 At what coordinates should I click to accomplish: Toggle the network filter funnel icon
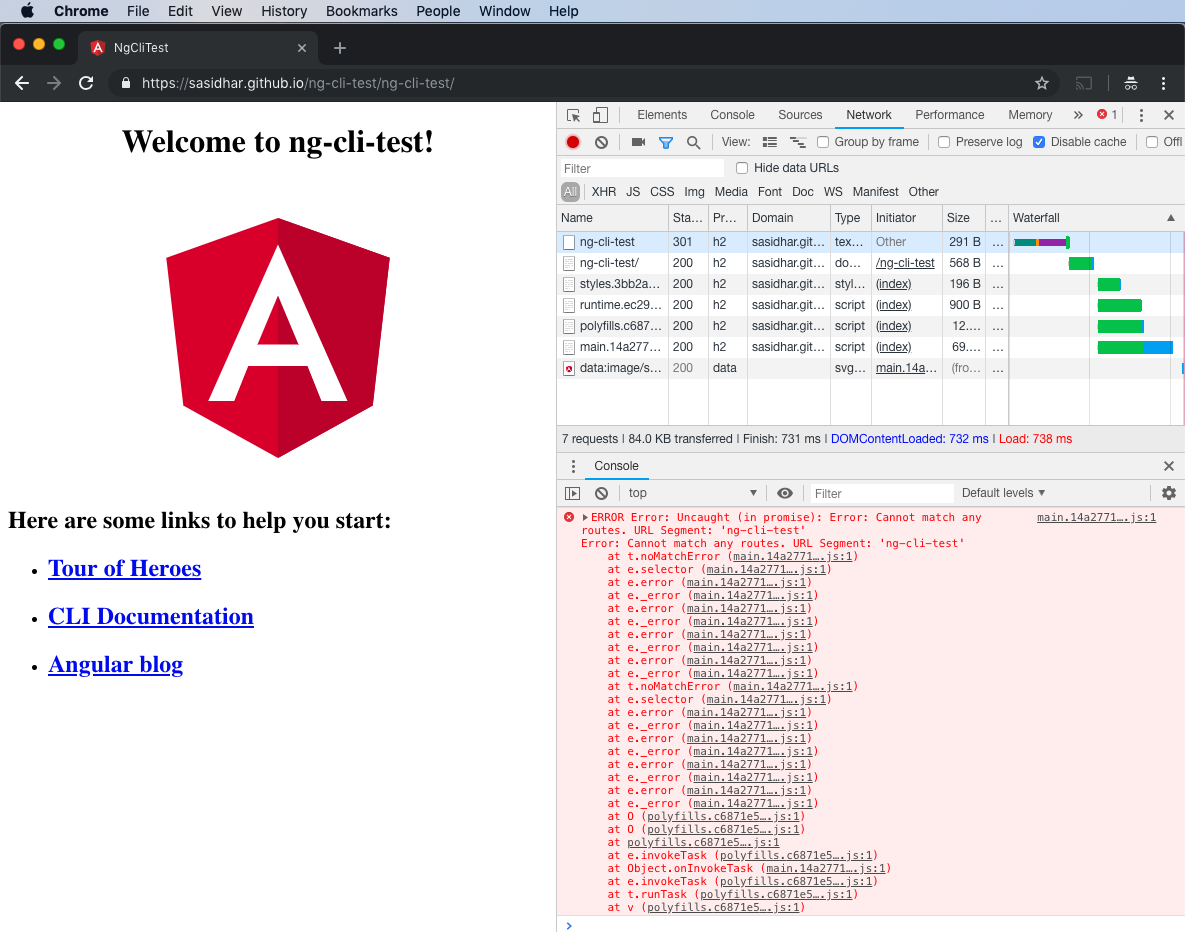pyautogui.click(x=666, y=142)
